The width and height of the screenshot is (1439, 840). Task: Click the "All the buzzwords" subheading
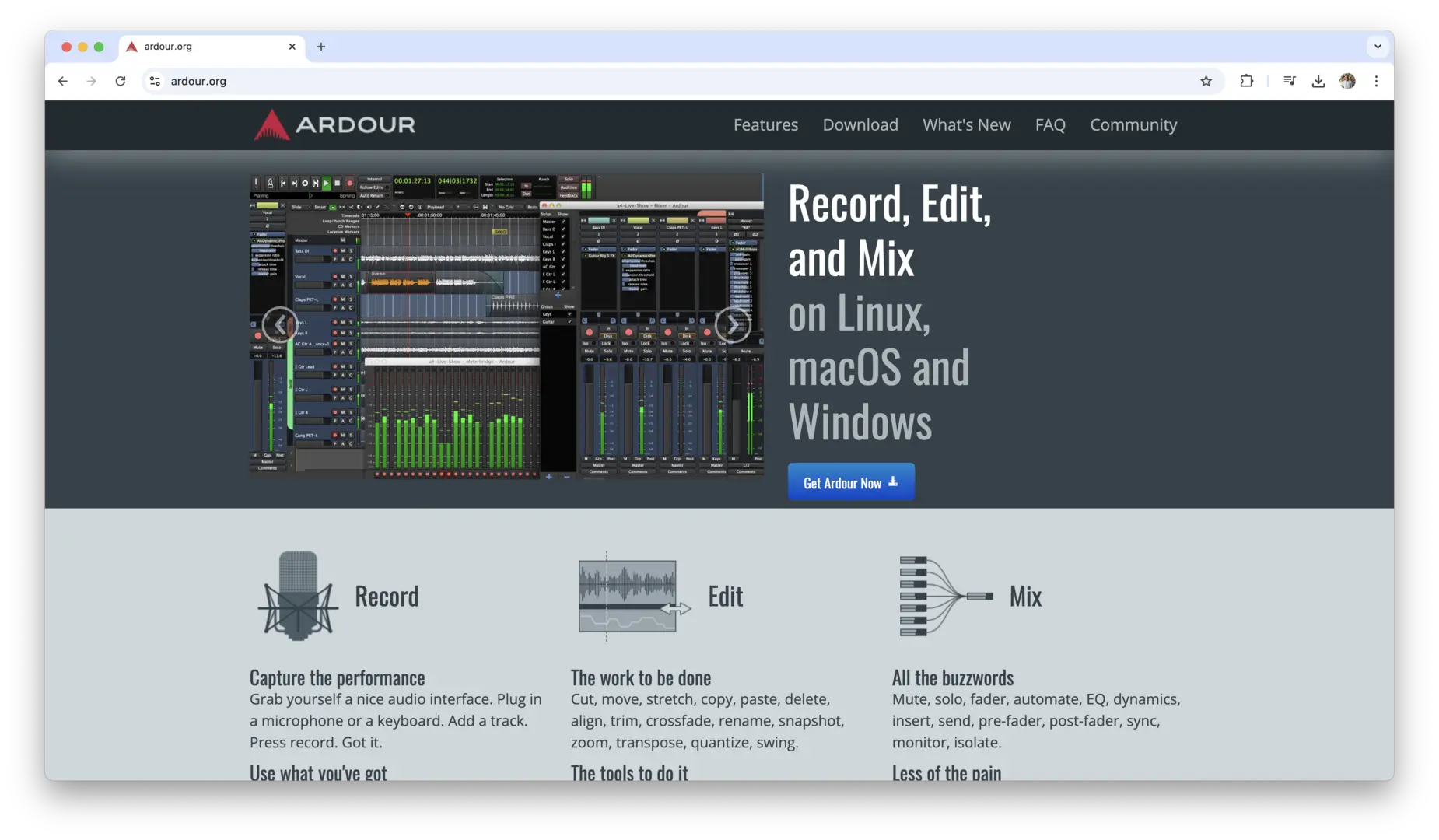pos(953,677)
